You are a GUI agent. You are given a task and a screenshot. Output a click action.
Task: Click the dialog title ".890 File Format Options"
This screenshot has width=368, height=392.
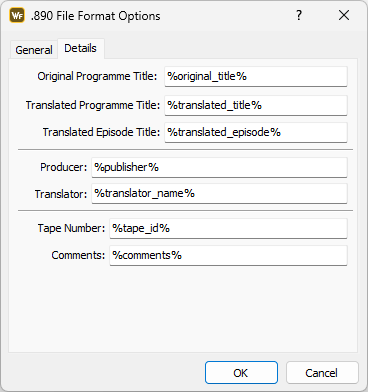tap(96, 16)
